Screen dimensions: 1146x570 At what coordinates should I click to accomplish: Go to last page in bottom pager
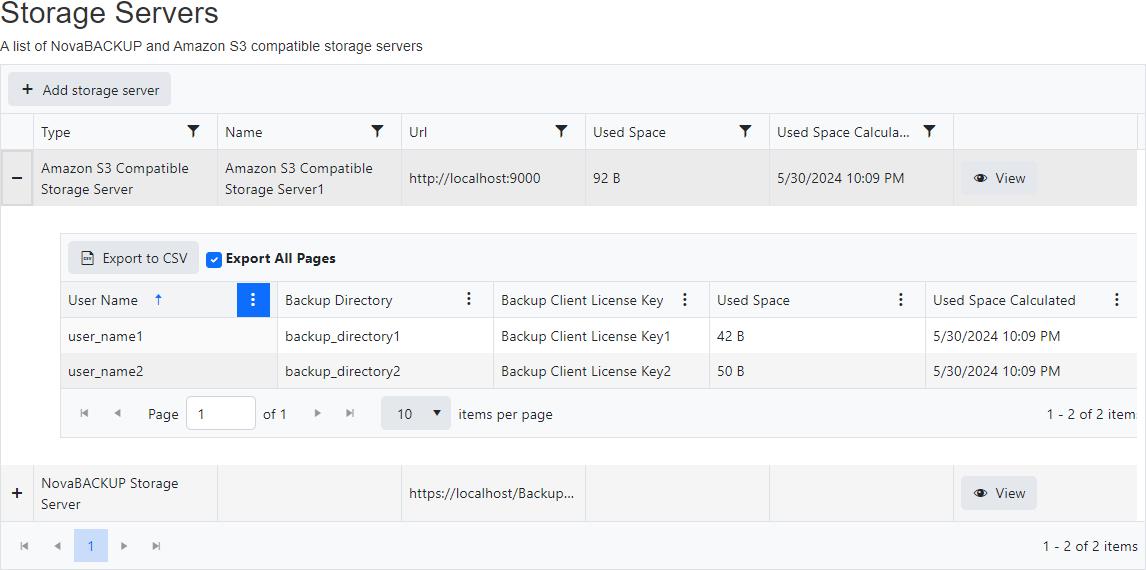point(156,546)
